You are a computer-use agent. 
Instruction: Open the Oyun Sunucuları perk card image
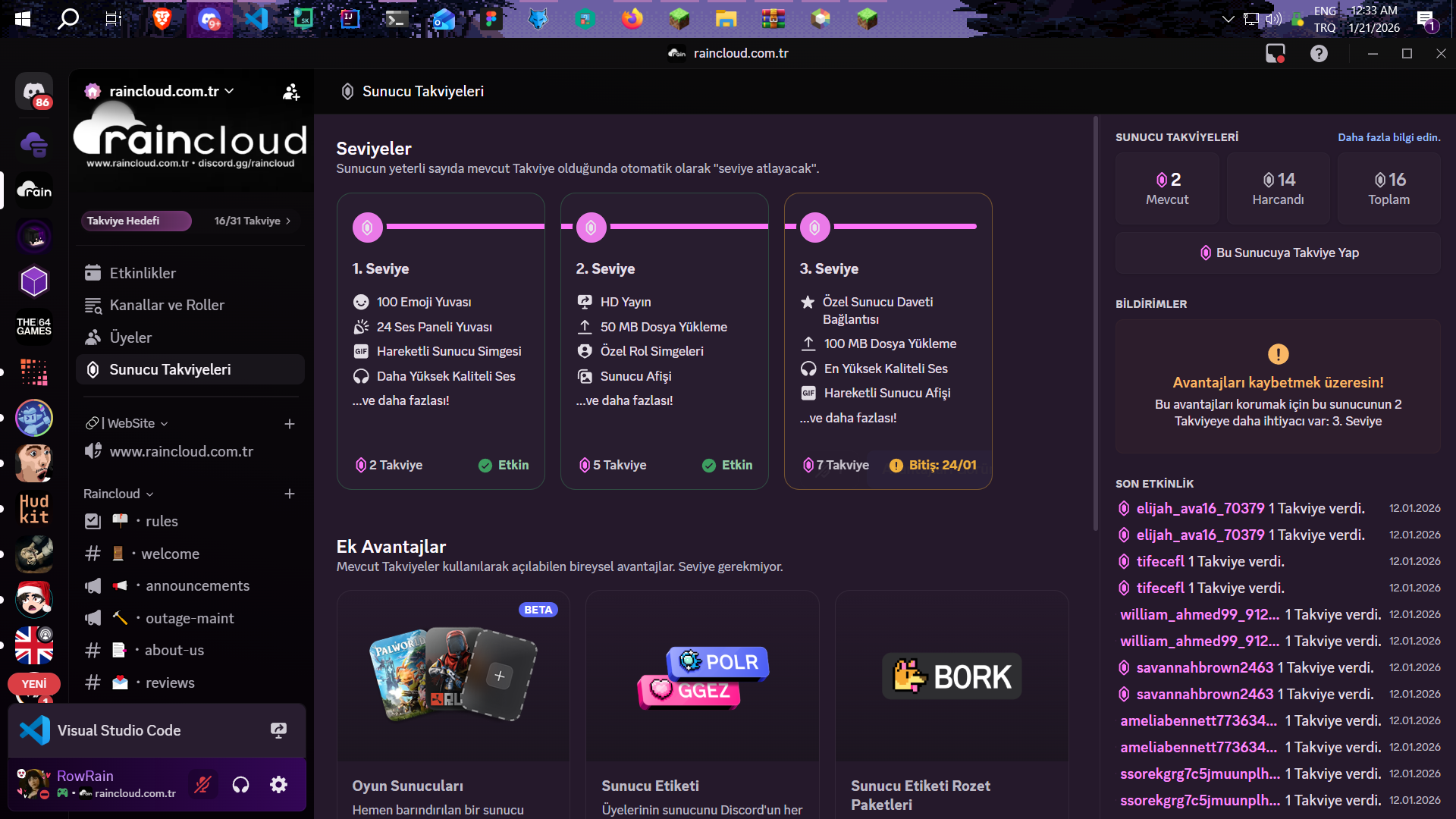coord(453,676)
